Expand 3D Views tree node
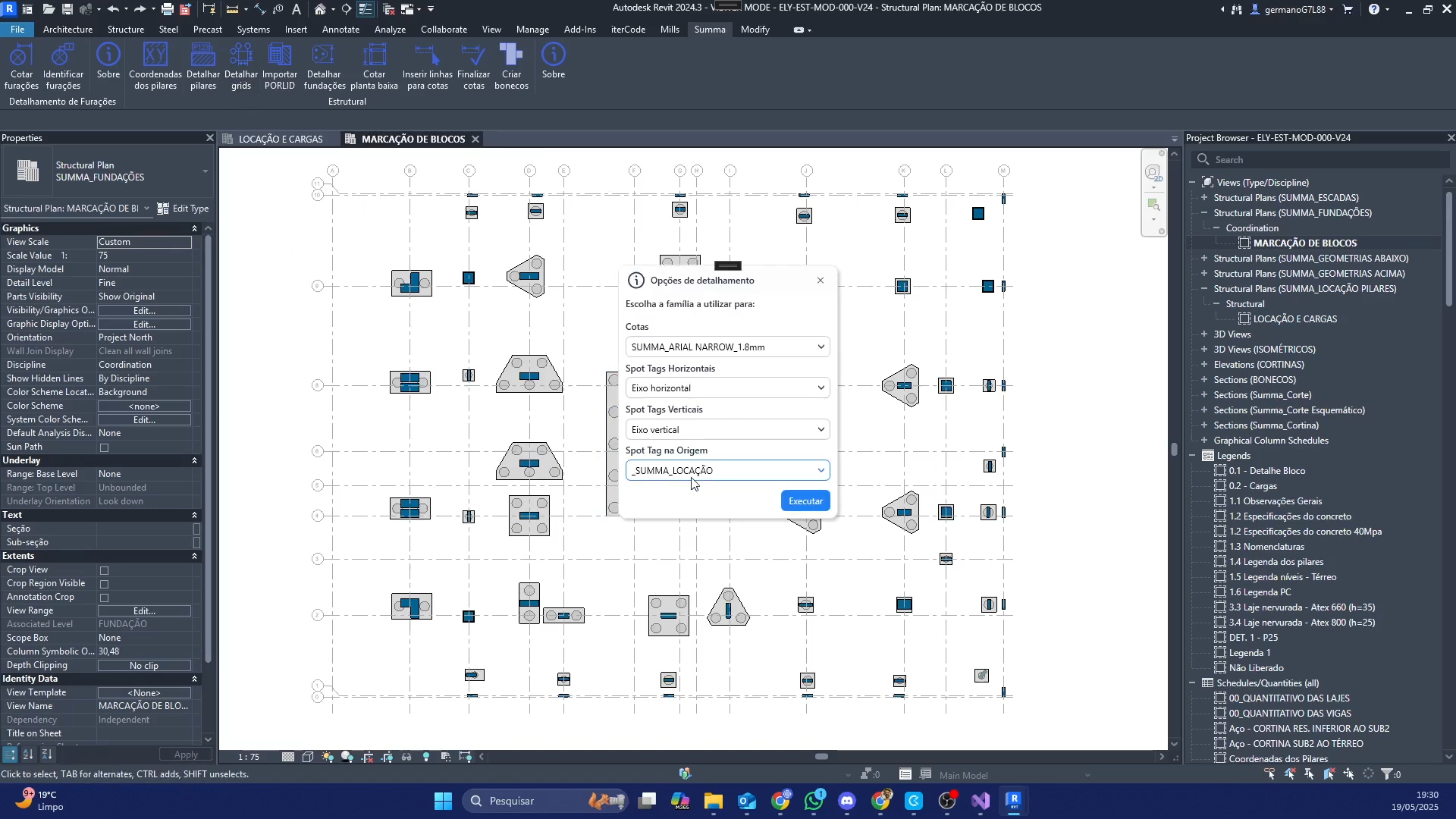Viewport: 1456px width, 819px height. pos(1204,334)
